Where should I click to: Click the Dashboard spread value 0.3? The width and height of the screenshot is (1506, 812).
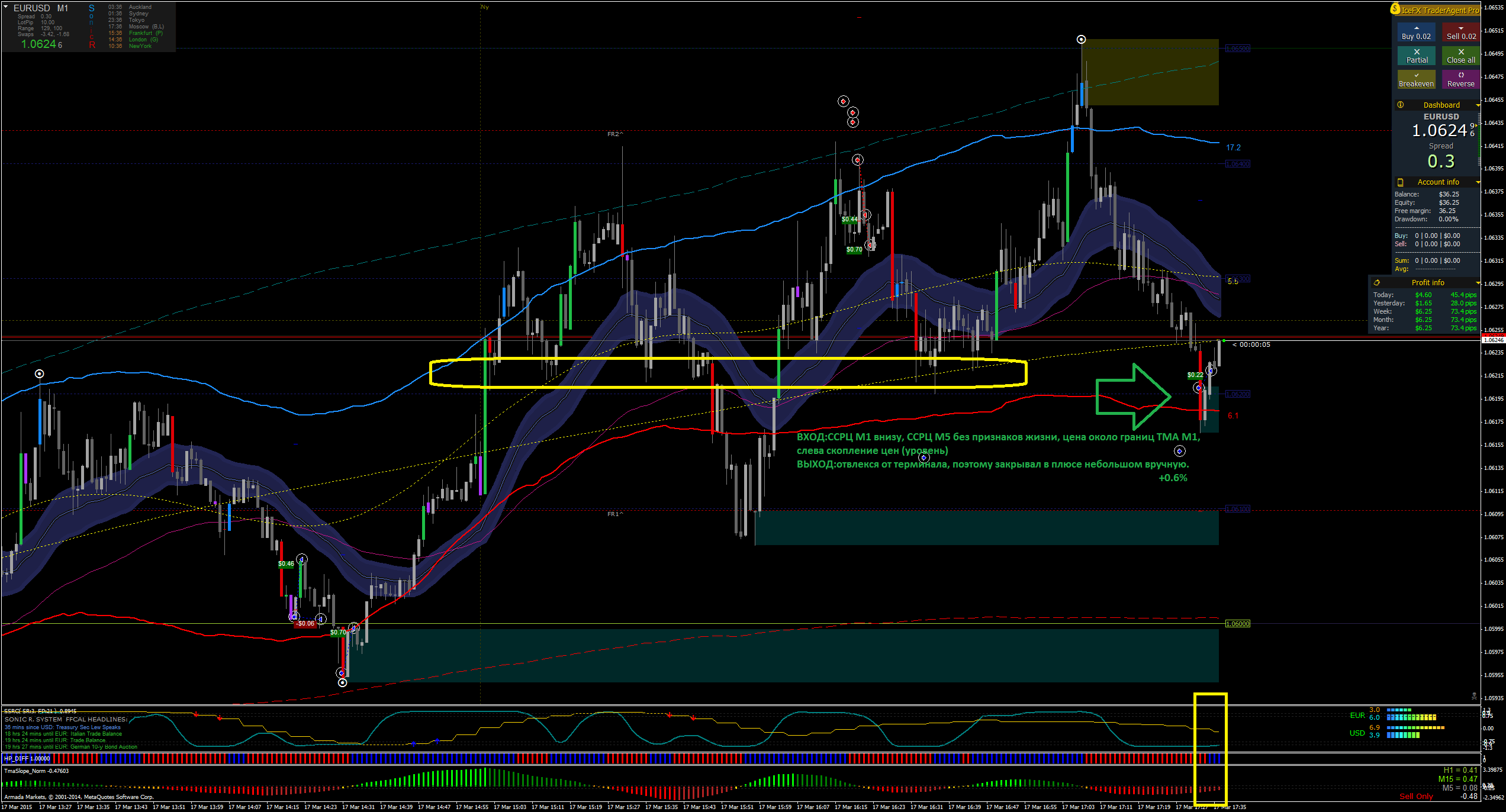click(1441, 161)
